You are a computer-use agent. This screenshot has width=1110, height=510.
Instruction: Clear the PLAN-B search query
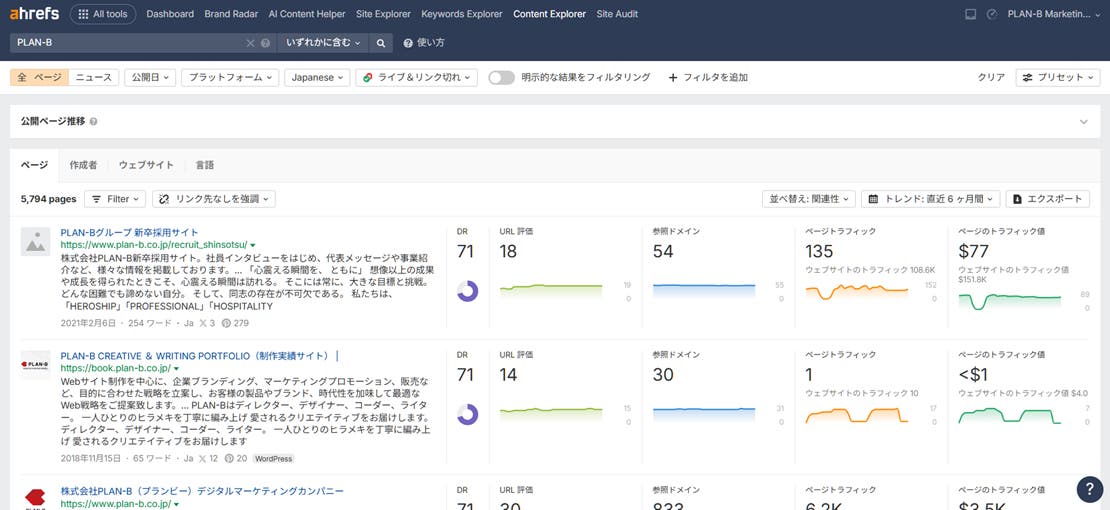[250, 43]
